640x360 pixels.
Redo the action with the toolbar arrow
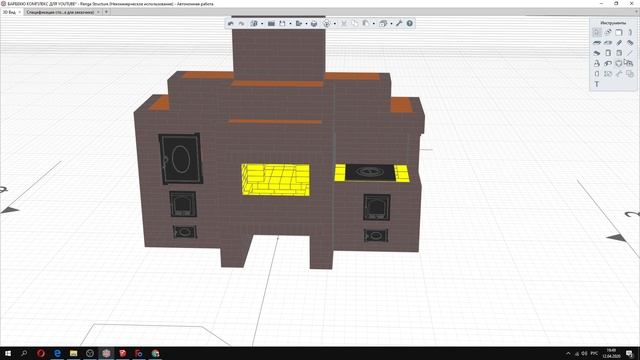pos(241,24)
